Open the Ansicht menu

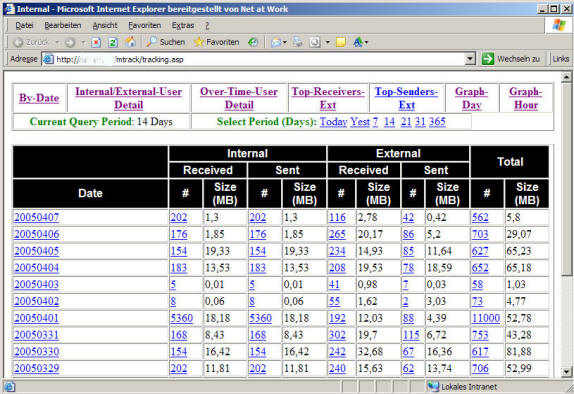[105, 25]
